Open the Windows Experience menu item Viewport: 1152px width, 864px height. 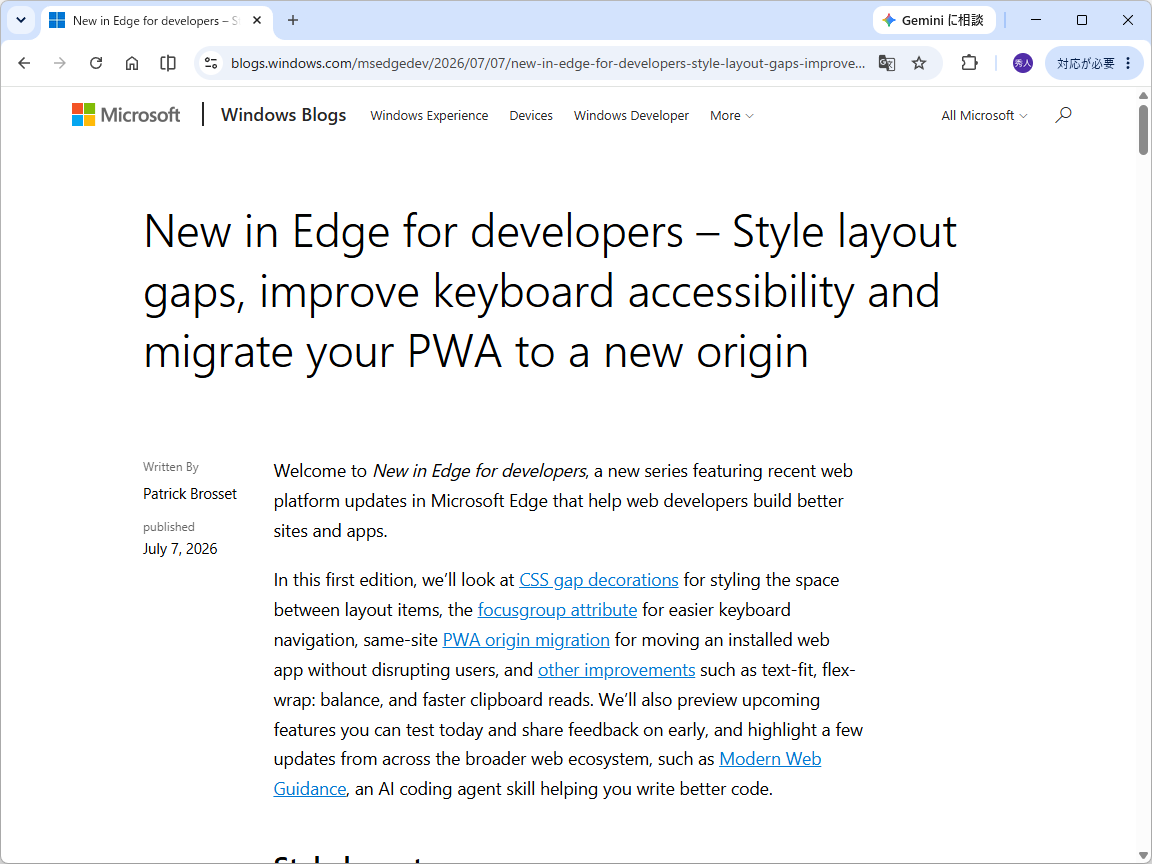click(x=429, y=115)
